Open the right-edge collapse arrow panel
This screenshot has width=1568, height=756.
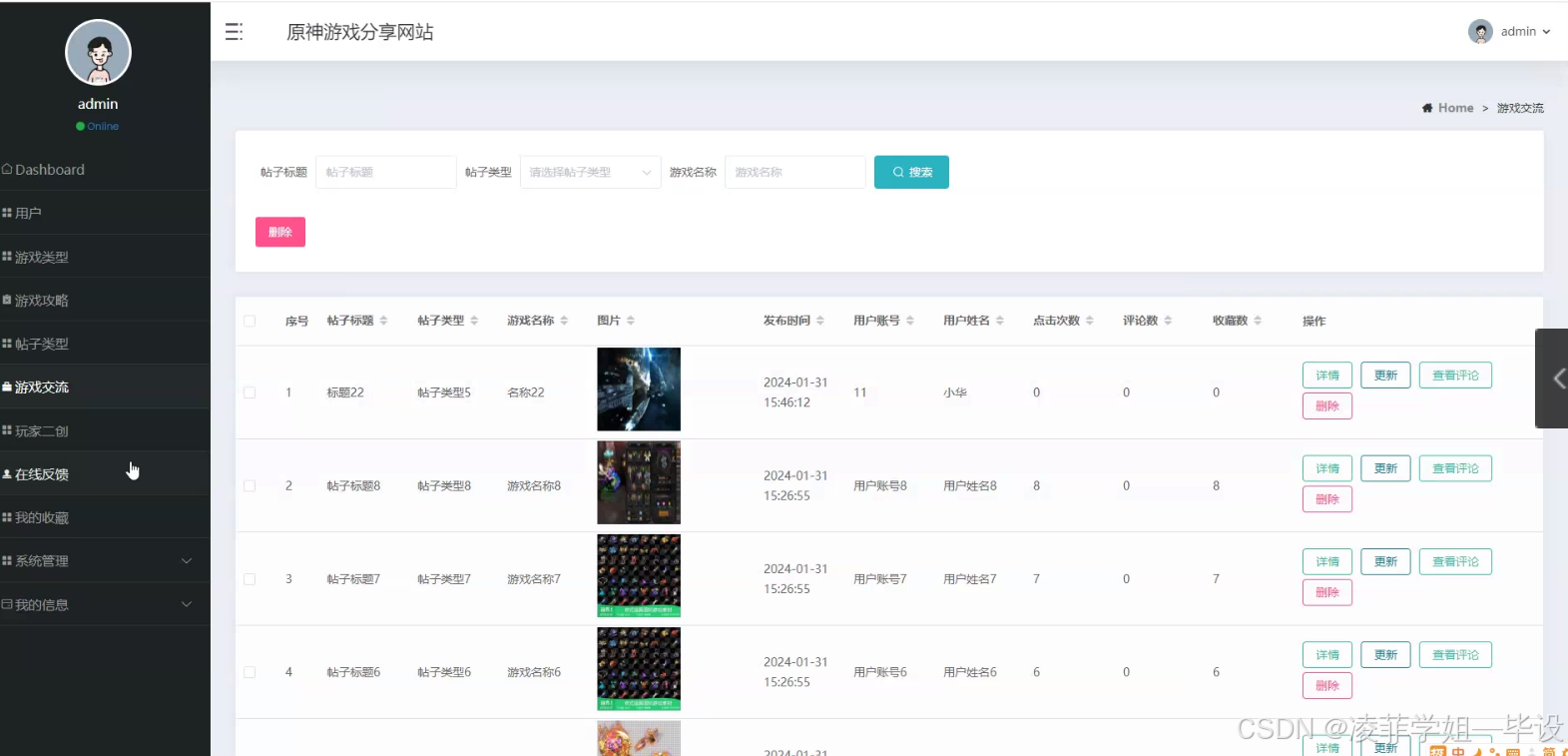click(1552, 378)
